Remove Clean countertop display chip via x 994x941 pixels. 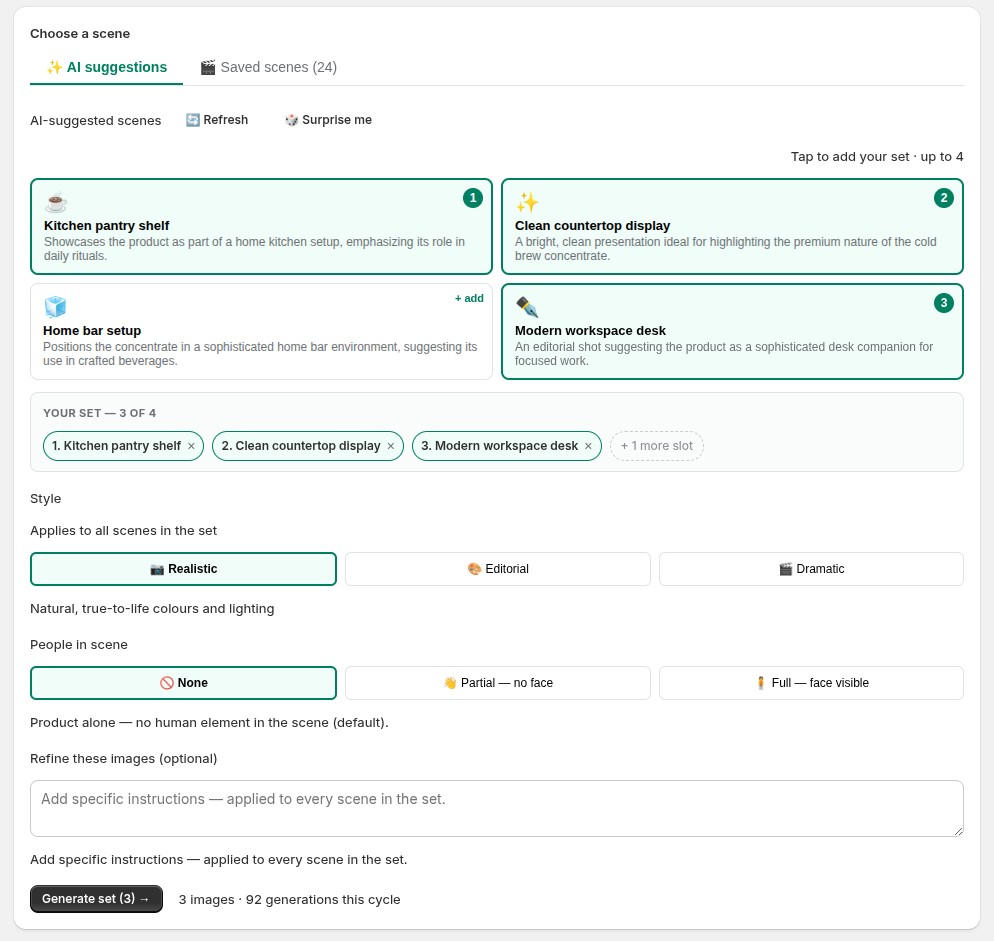[390, 446]
